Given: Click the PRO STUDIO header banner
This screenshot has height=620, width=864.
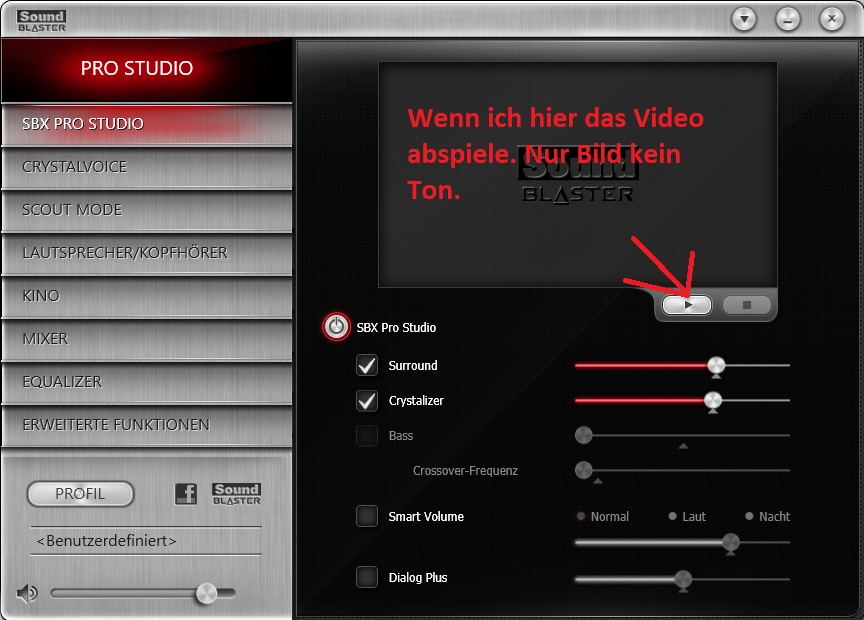Looking at the screenshot, I should tap(147, 70).
